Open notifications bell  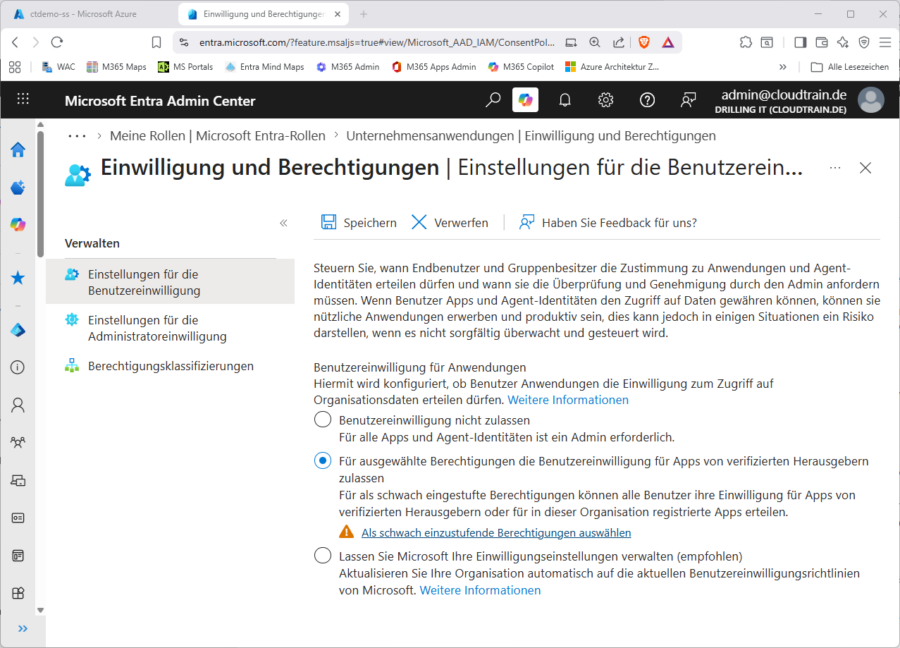click(x=565, y=100)
